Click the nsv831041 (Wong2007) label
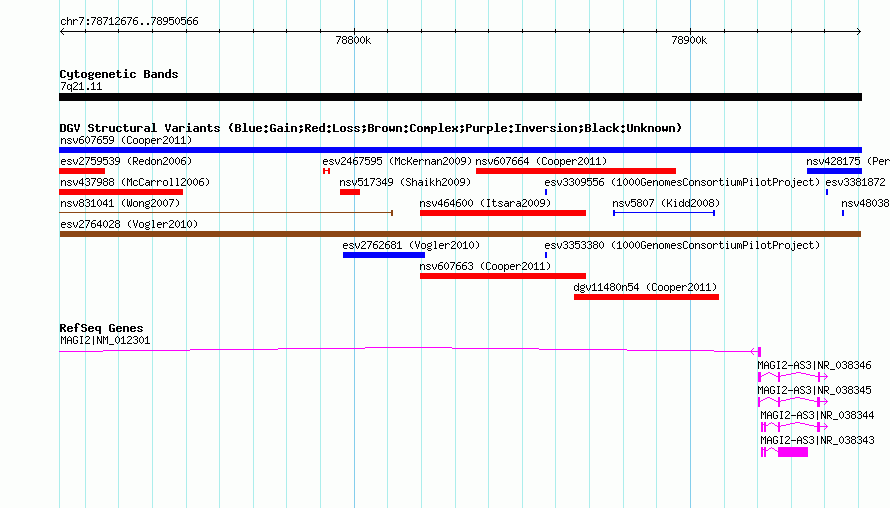 120,203
